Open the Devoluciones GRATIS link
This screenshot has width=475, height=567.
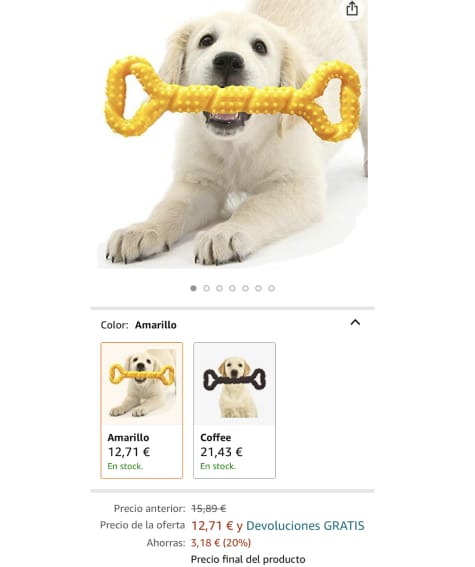(x=305, y=525)
